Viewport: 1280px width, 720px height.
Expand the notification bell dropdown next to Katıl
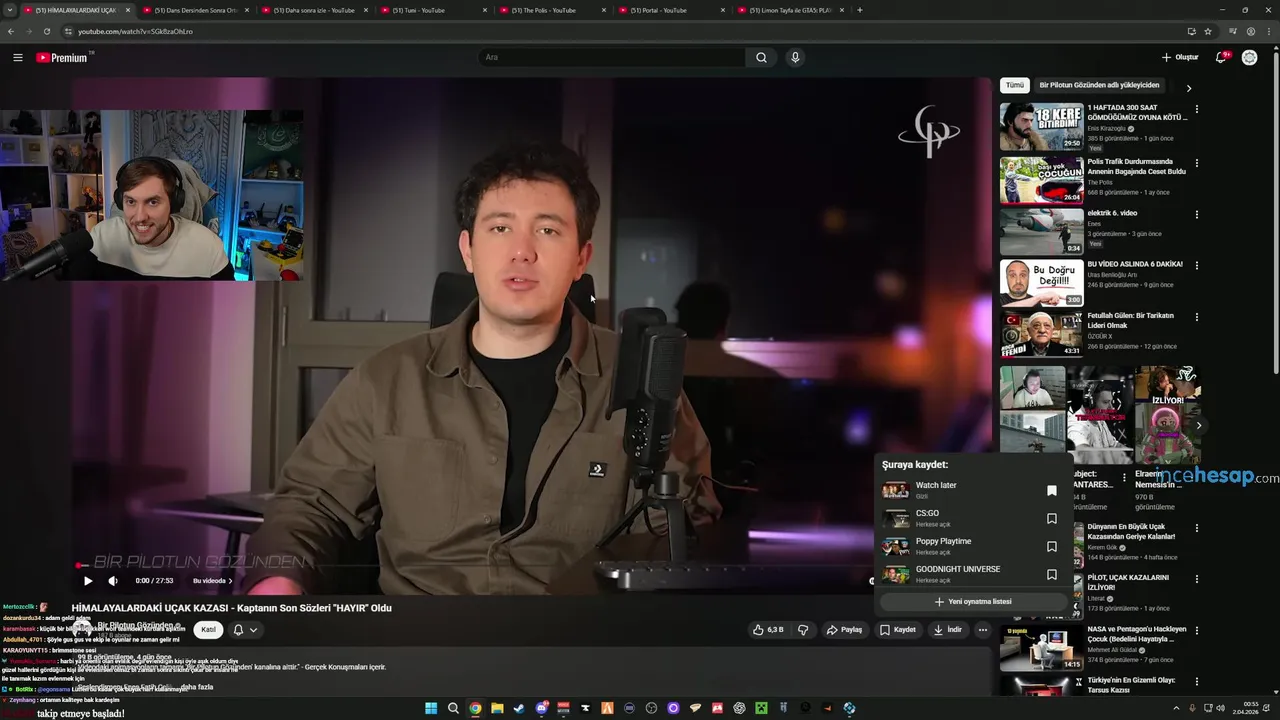[245, 630]
